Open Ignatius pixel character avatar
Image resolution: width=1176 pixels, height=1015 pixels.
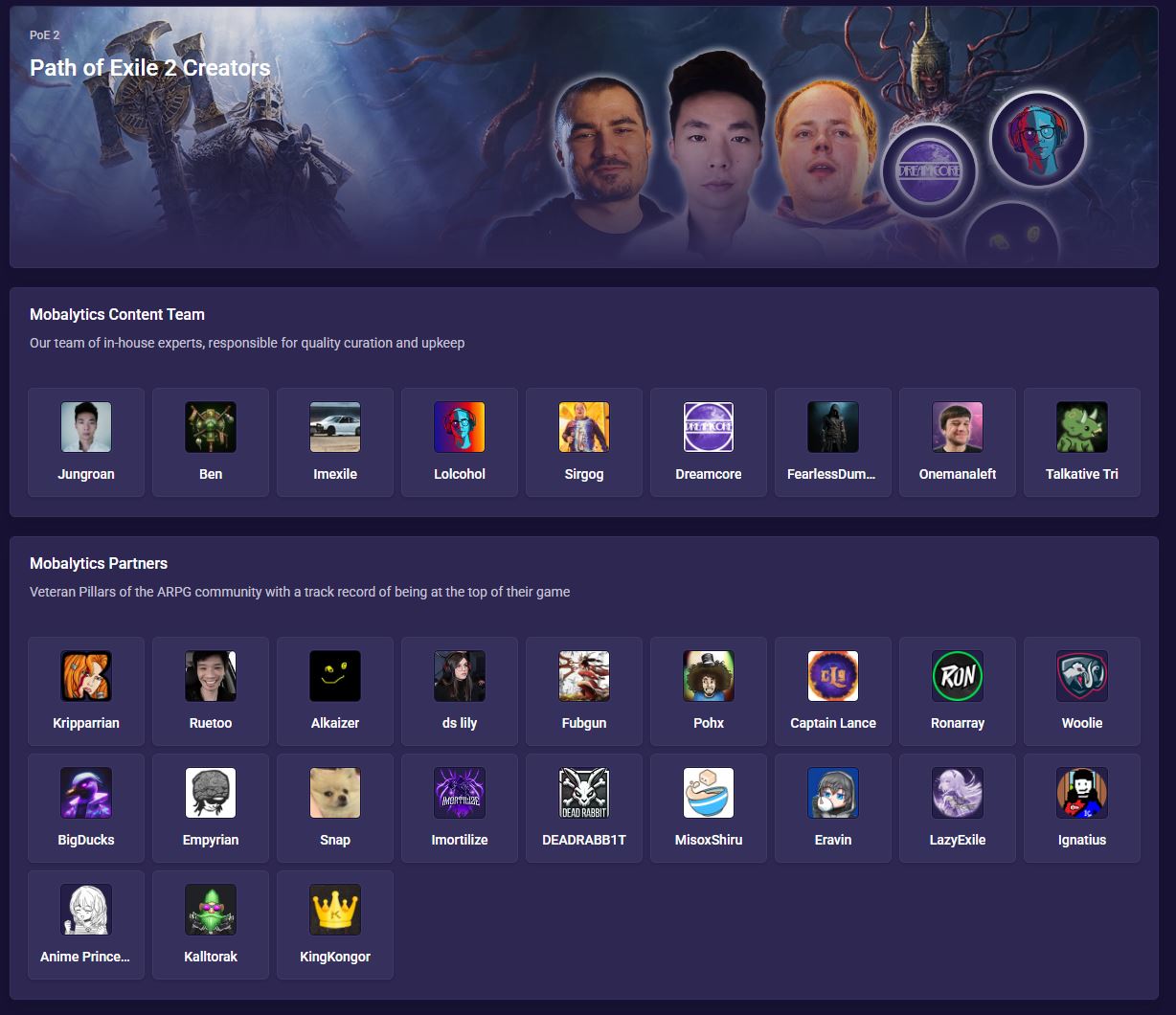click(x=1082, y=793)
